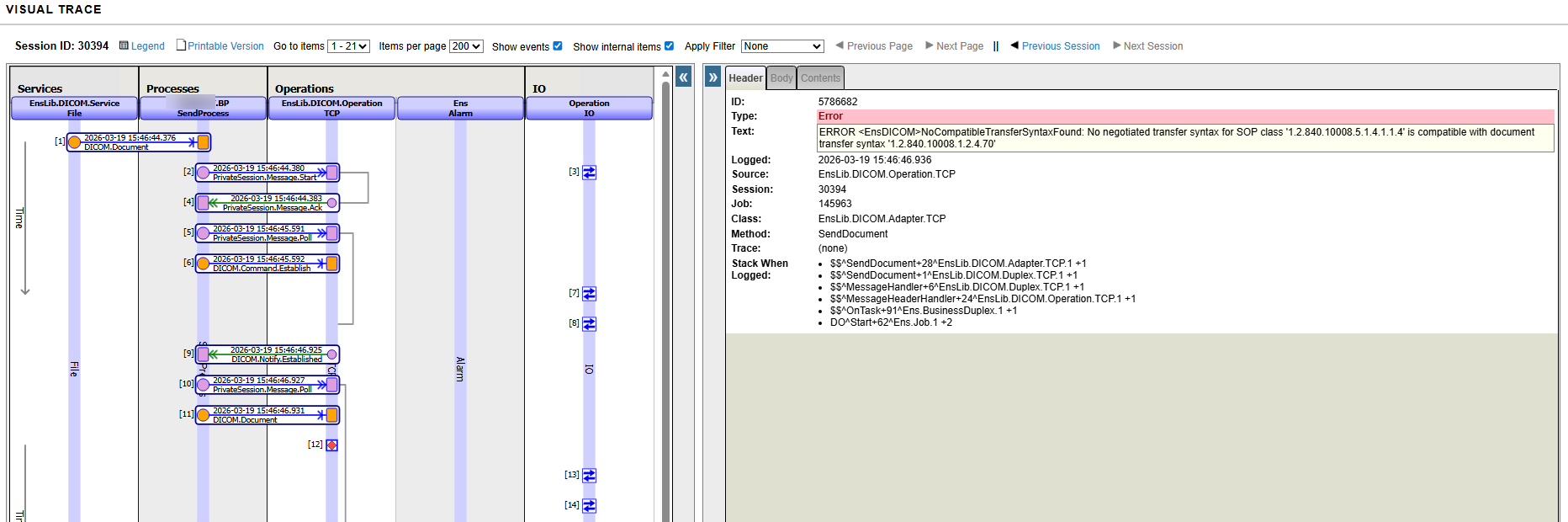The image size is (1568, 522).
Task: Expand details pane with right double-chevron icon
Action: (713, 78)
